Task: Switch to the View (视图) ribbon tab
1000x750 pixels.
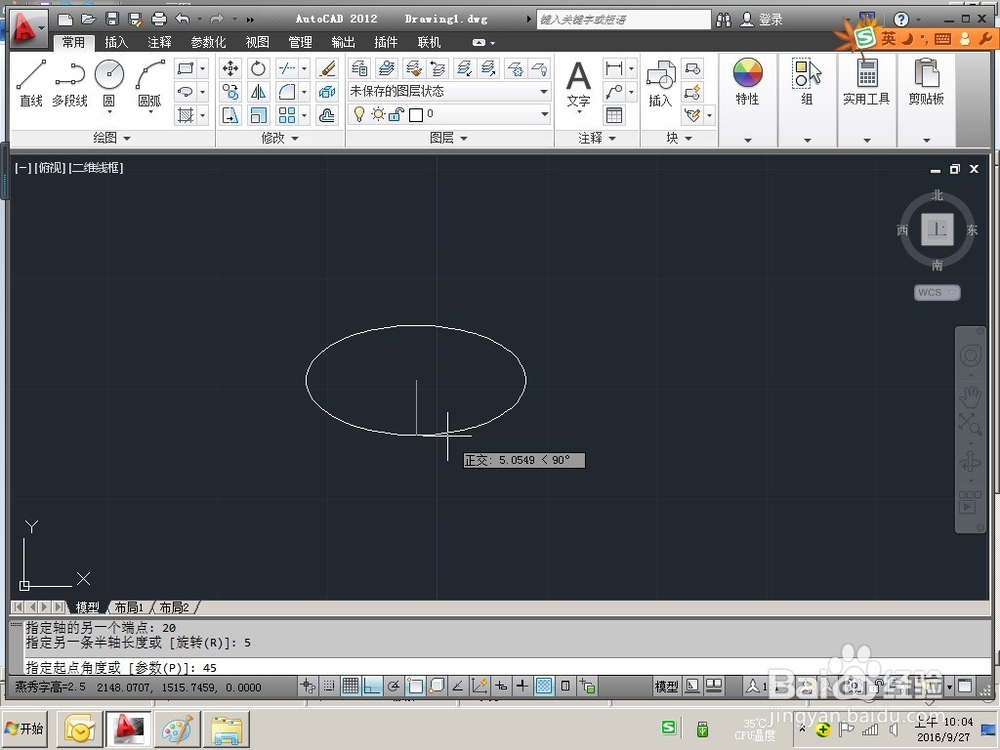Action: [257, 42]
